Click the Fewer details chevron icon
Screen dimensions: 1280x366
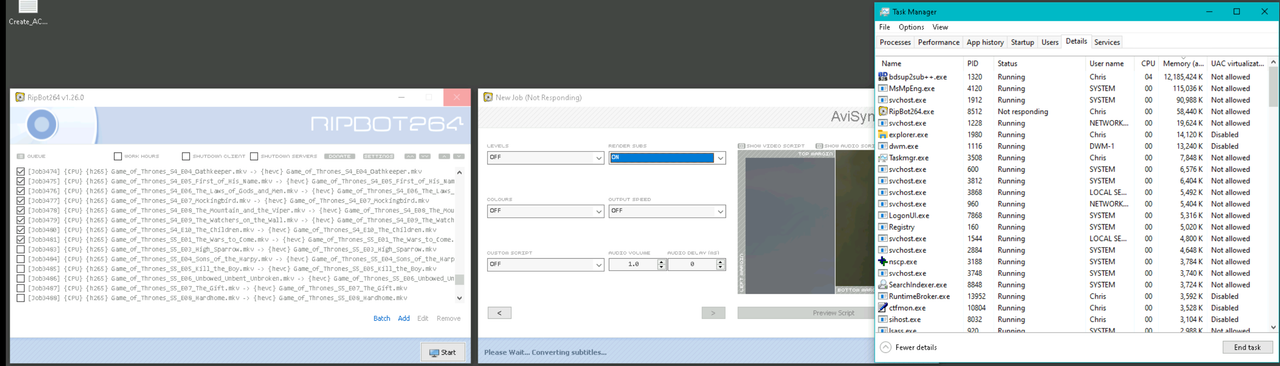tap(886, 347)
